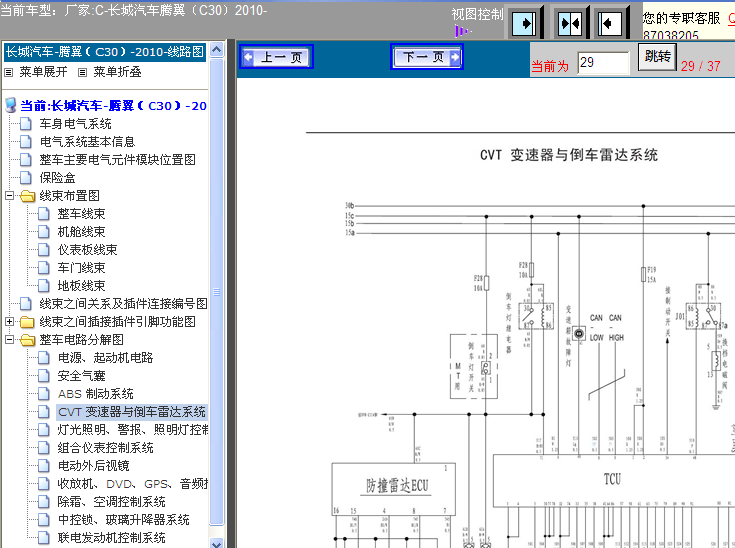The height and width of the screenshot is (548, 735).
Task: Click the 跳转 jump button
Action: pyautogui.click(x=657, y=57)
